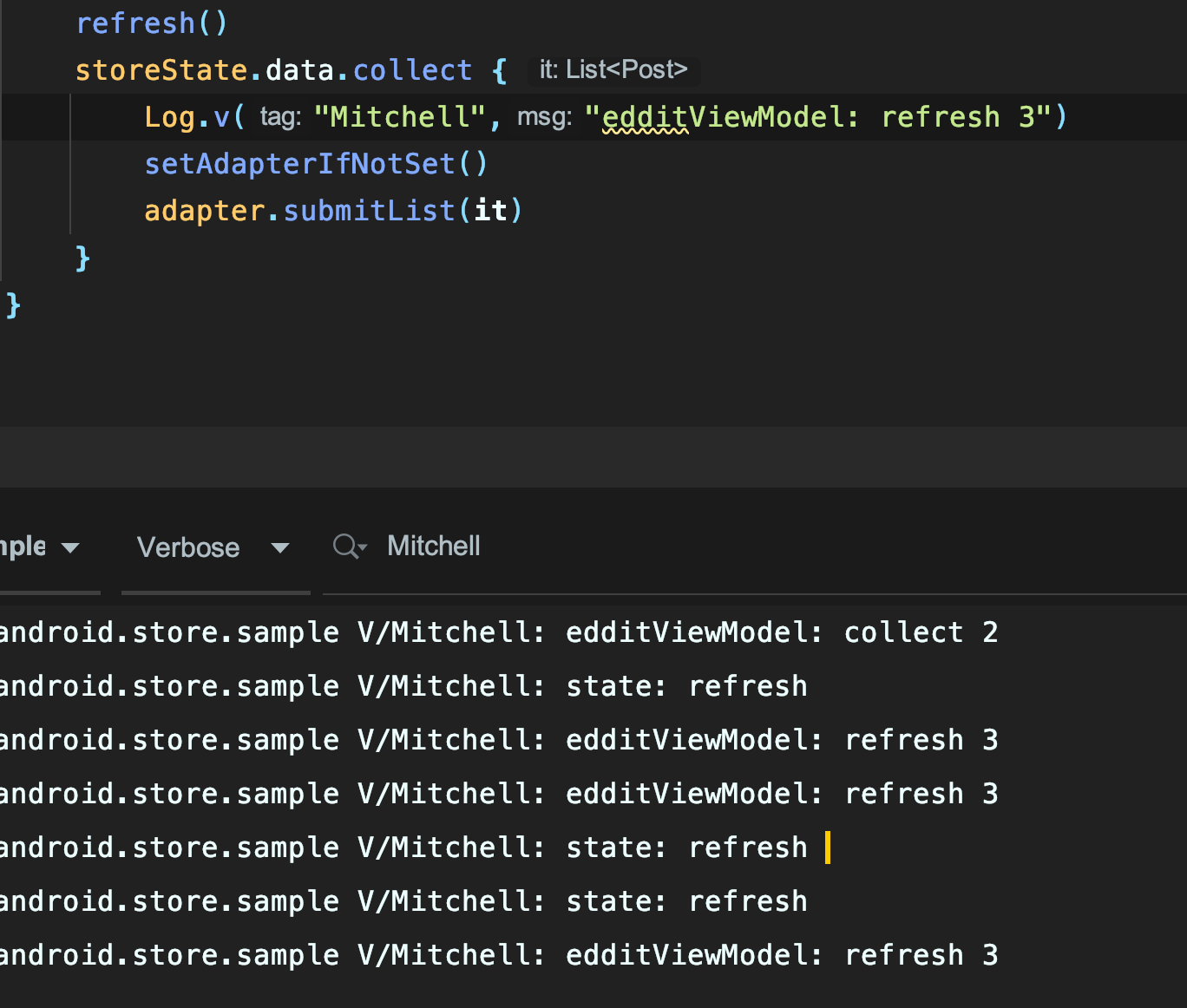1187x1008 pixels.
Task: Click 'storeState' in the code
Action: (161, 70)
